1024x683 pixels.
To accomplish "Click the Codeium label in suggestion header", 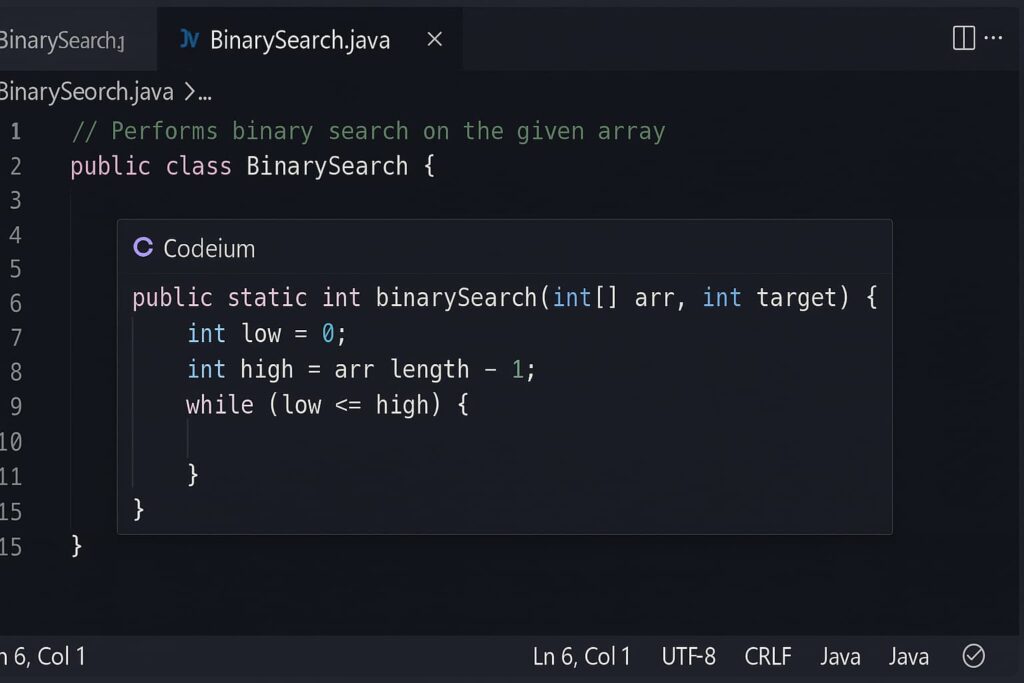I will pyautogui.click(x=209, y=249).
